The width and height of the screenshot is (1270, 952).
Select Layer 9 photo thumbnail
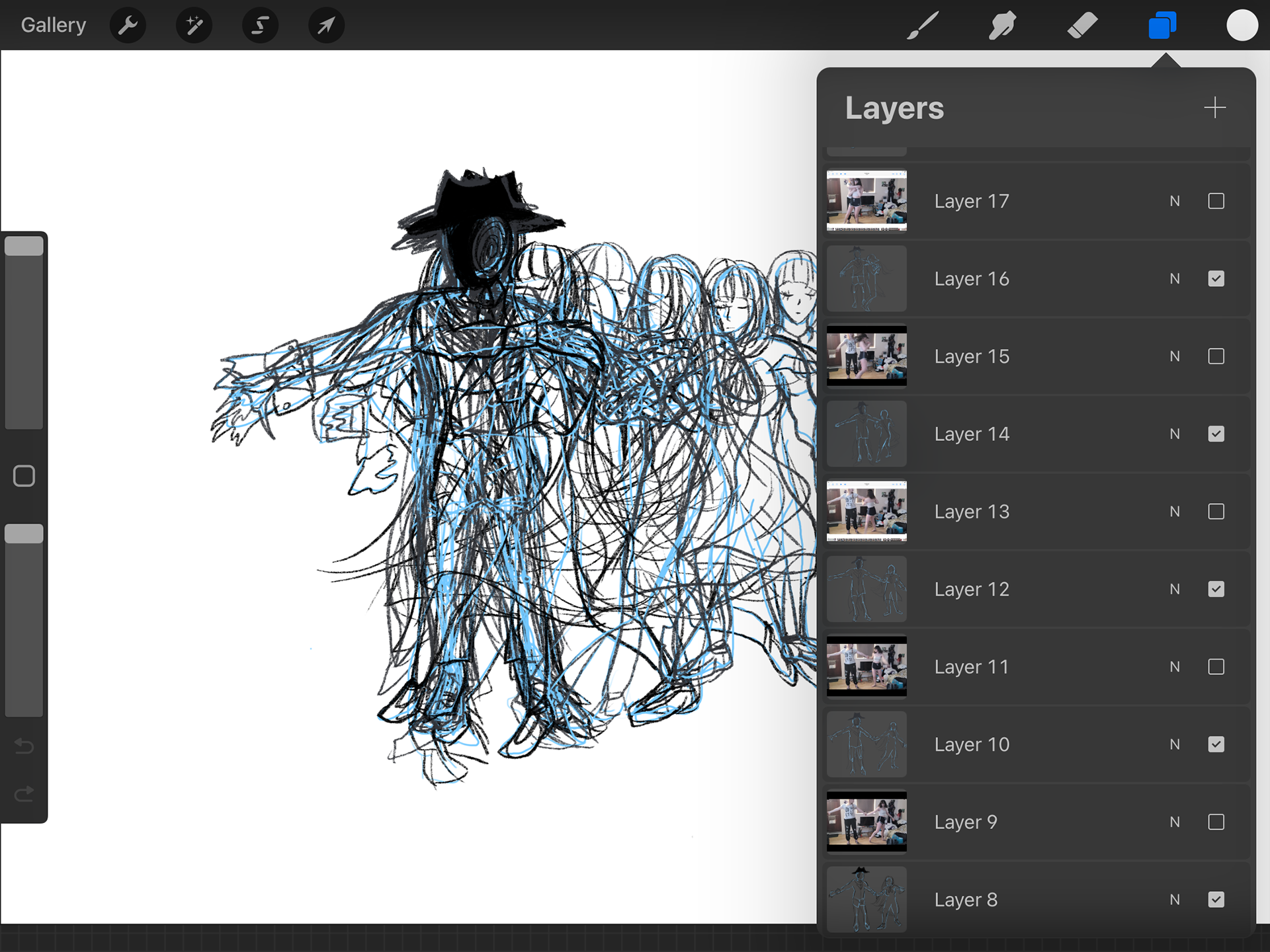[867, 822]
